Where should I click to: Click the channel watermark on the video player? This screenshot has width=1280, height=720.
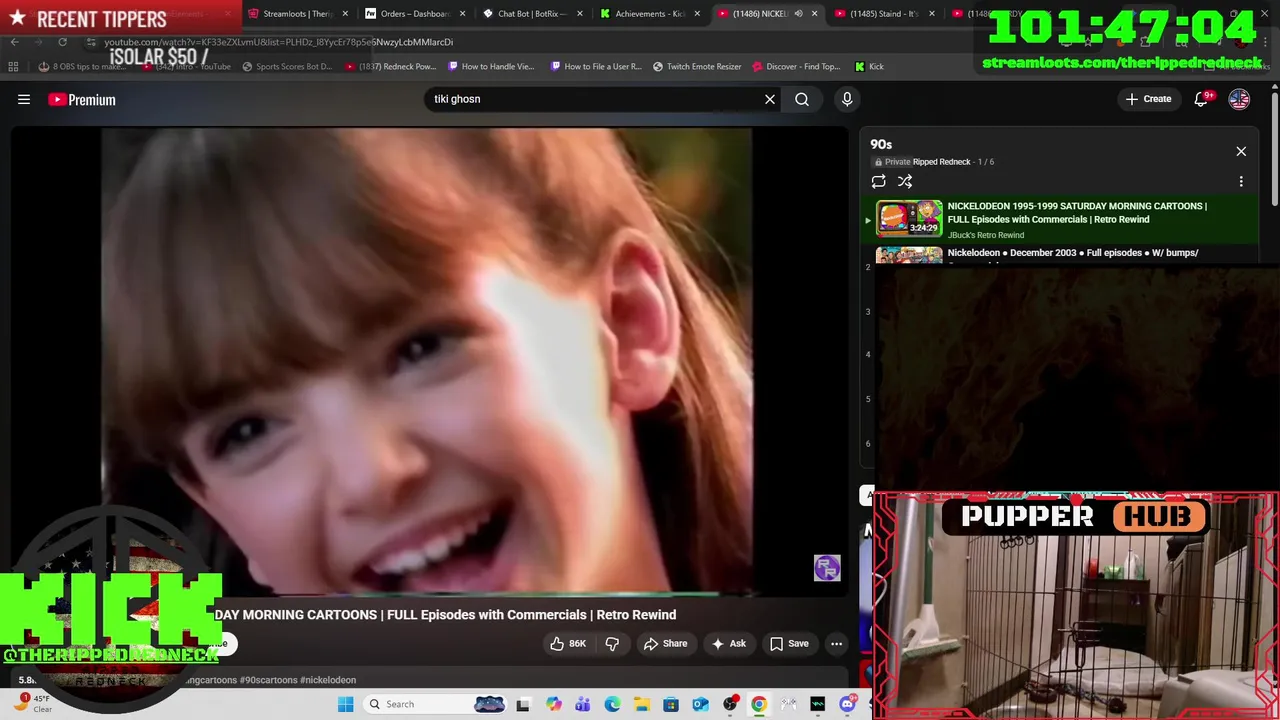pos(827,568)
